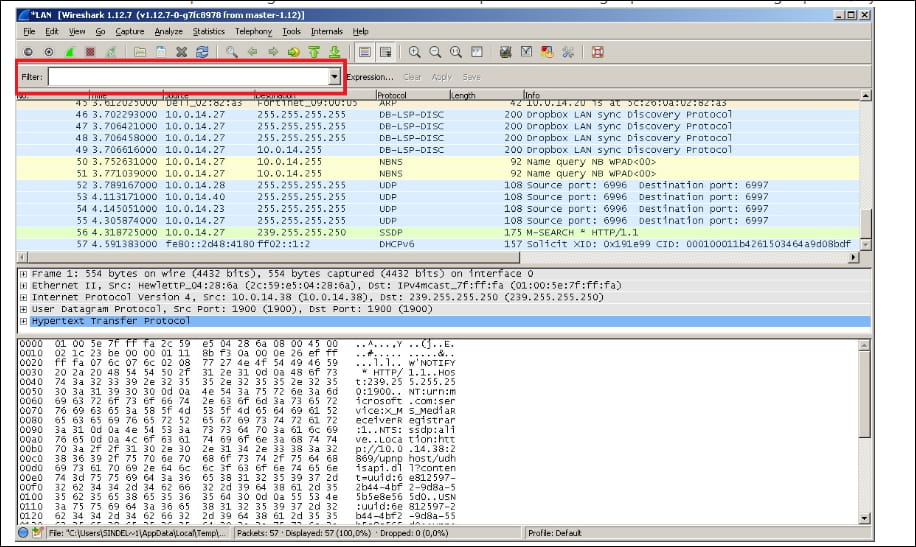This screenshot has height=547, width=916.
Task: Expand Hypertext Transfer Protocol node
Action: 23,321
